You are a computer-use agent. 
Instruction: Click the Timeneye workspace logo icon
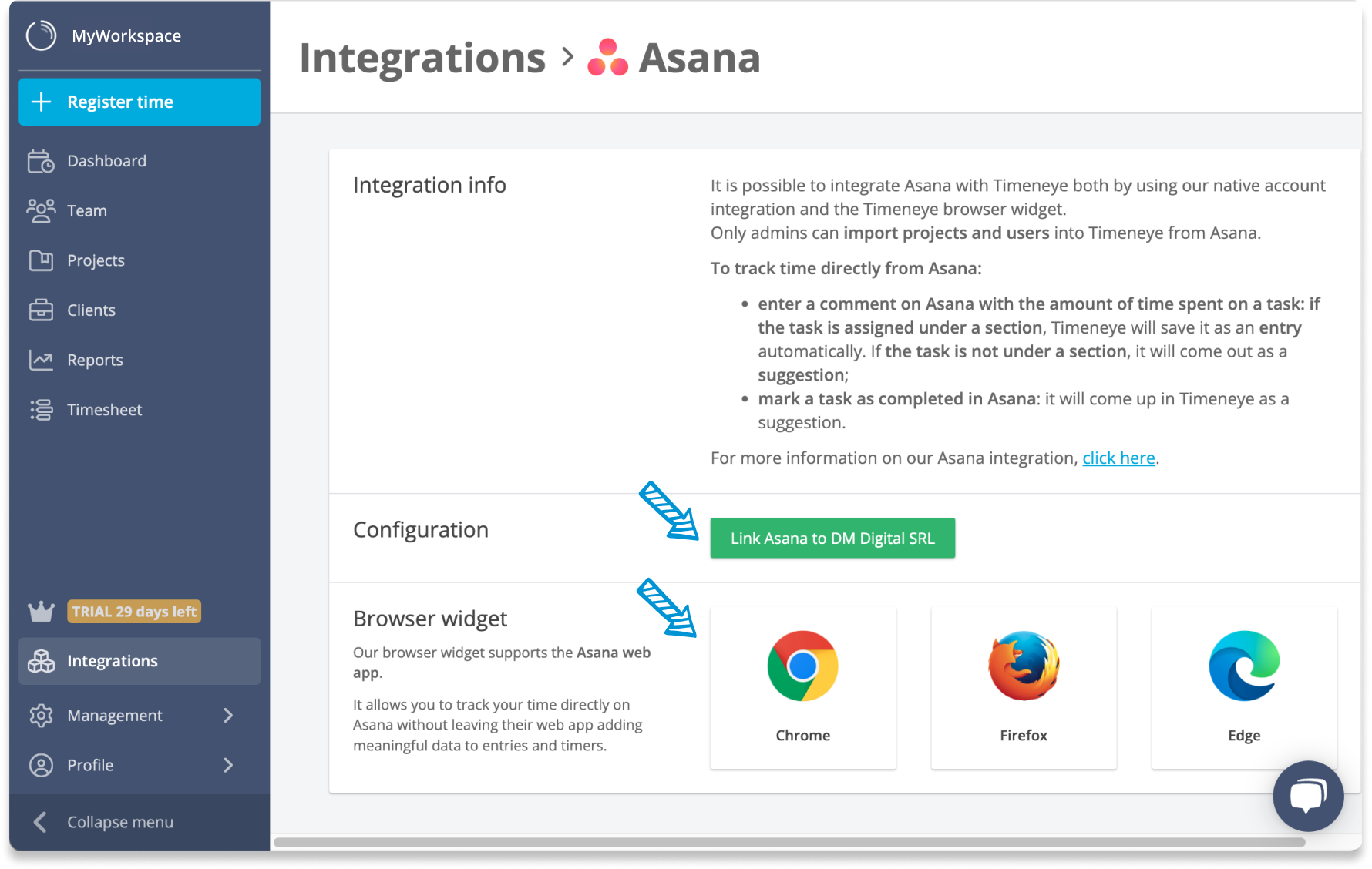(x=42, y=35)
